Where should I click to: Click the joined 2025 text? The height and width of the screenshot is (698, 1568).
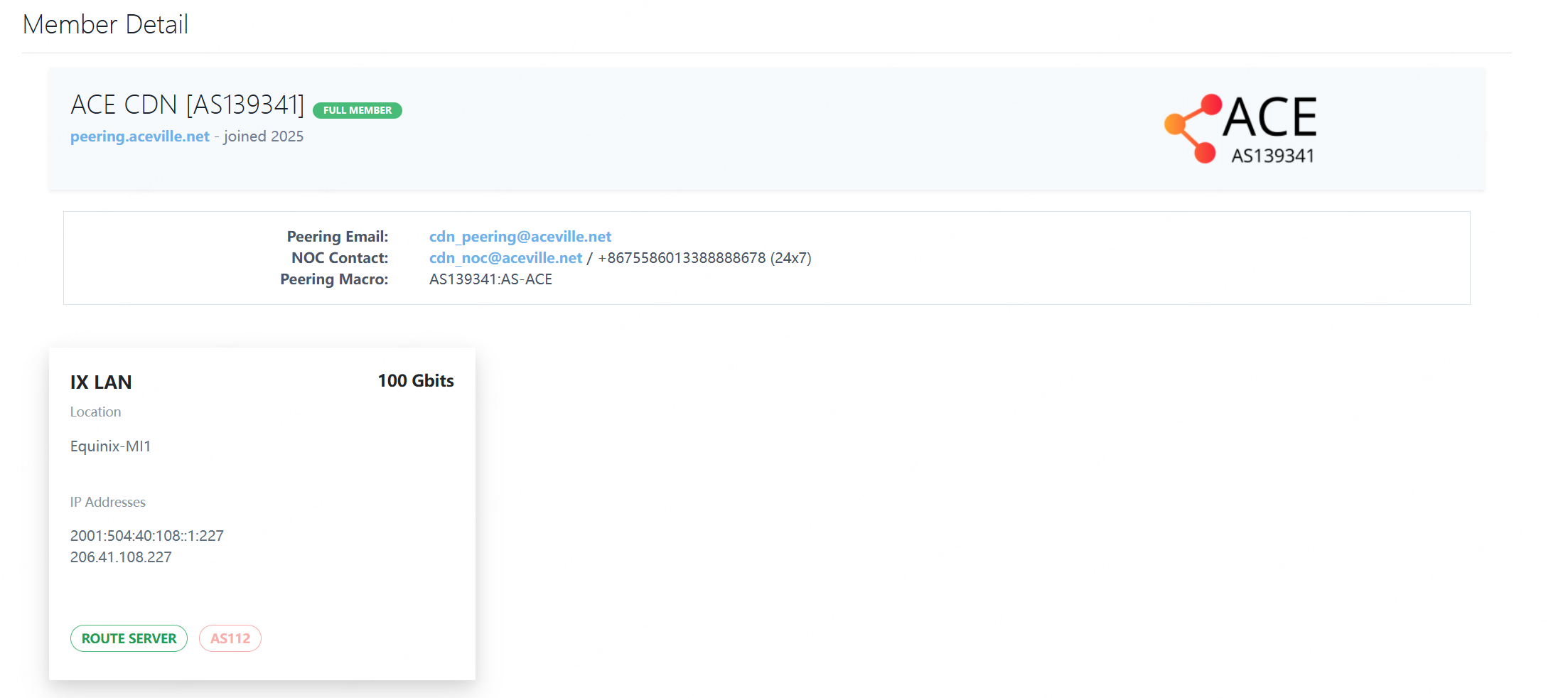pyautogui.click(x=264, y=136)
